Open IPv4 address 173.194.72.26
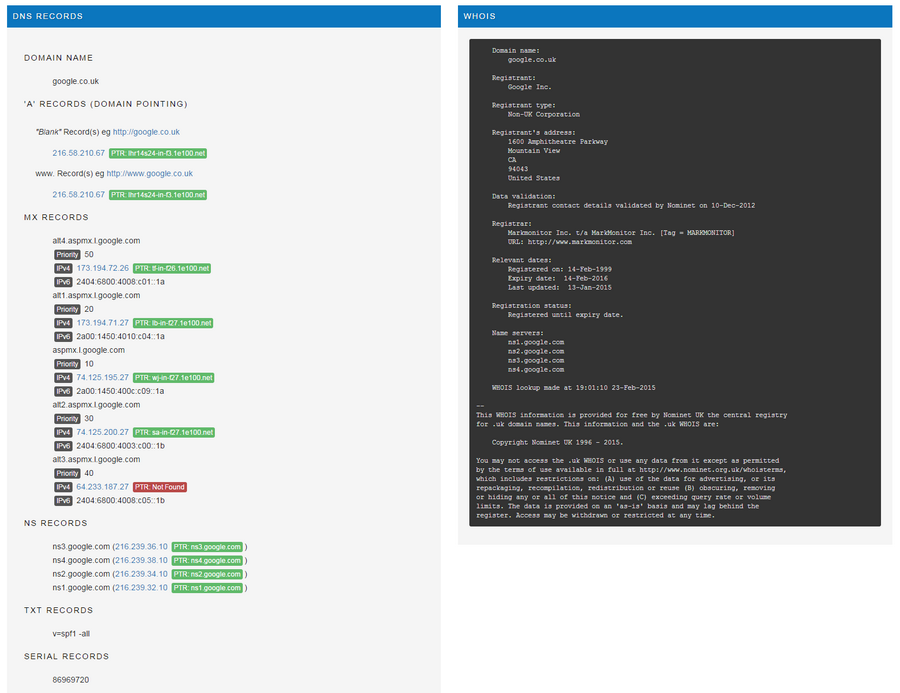The width and height of the screenshot is (900, 693). (x=103, y=268)
